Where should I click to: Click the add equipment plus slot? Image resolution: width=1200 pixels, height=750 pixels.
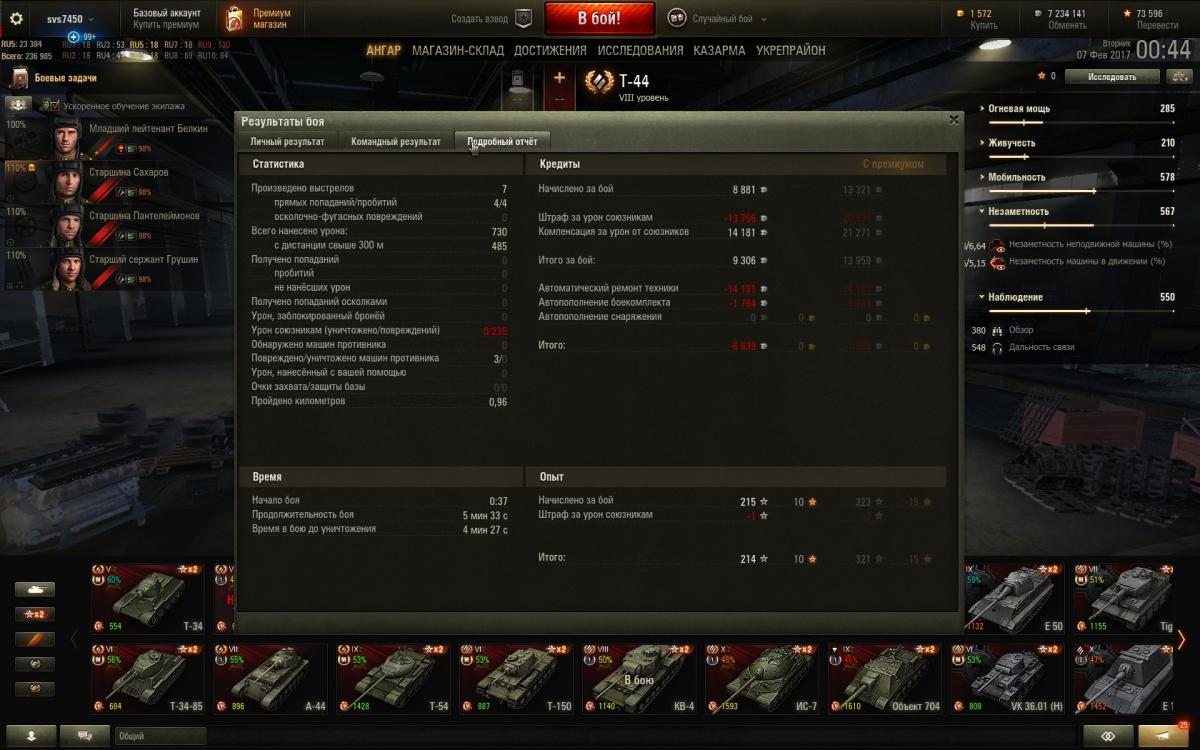pos(559,88)
